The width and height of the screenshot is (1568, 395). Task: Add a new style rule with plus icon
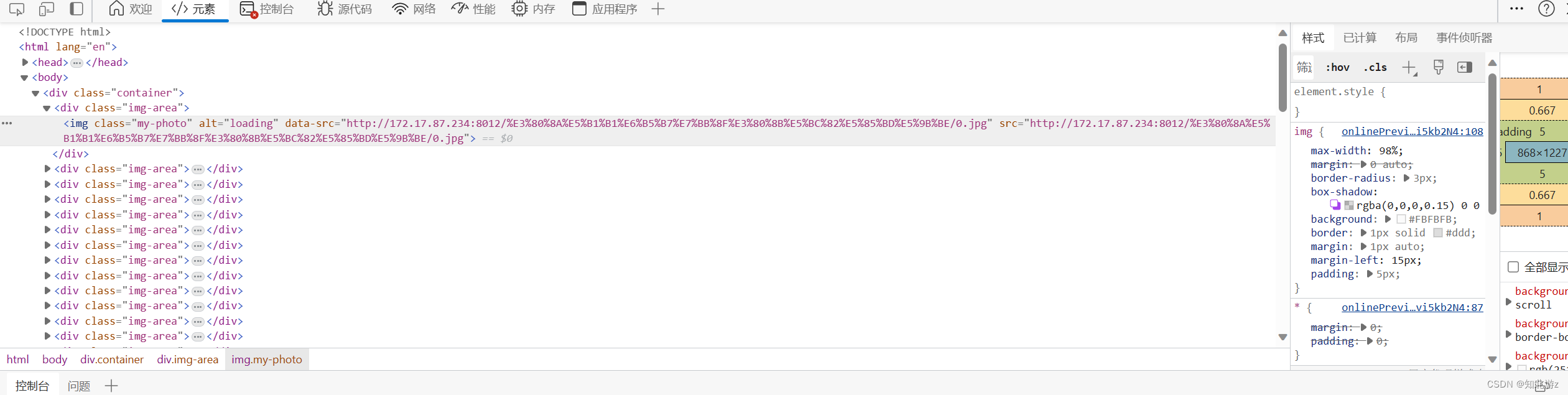(x=1409, y=68)
